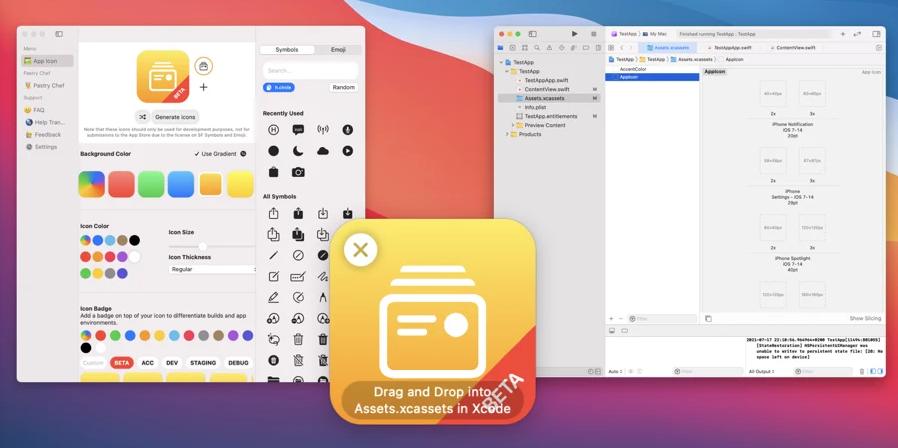Click the white X on the large icon overlay

click(x=361, y=250)
